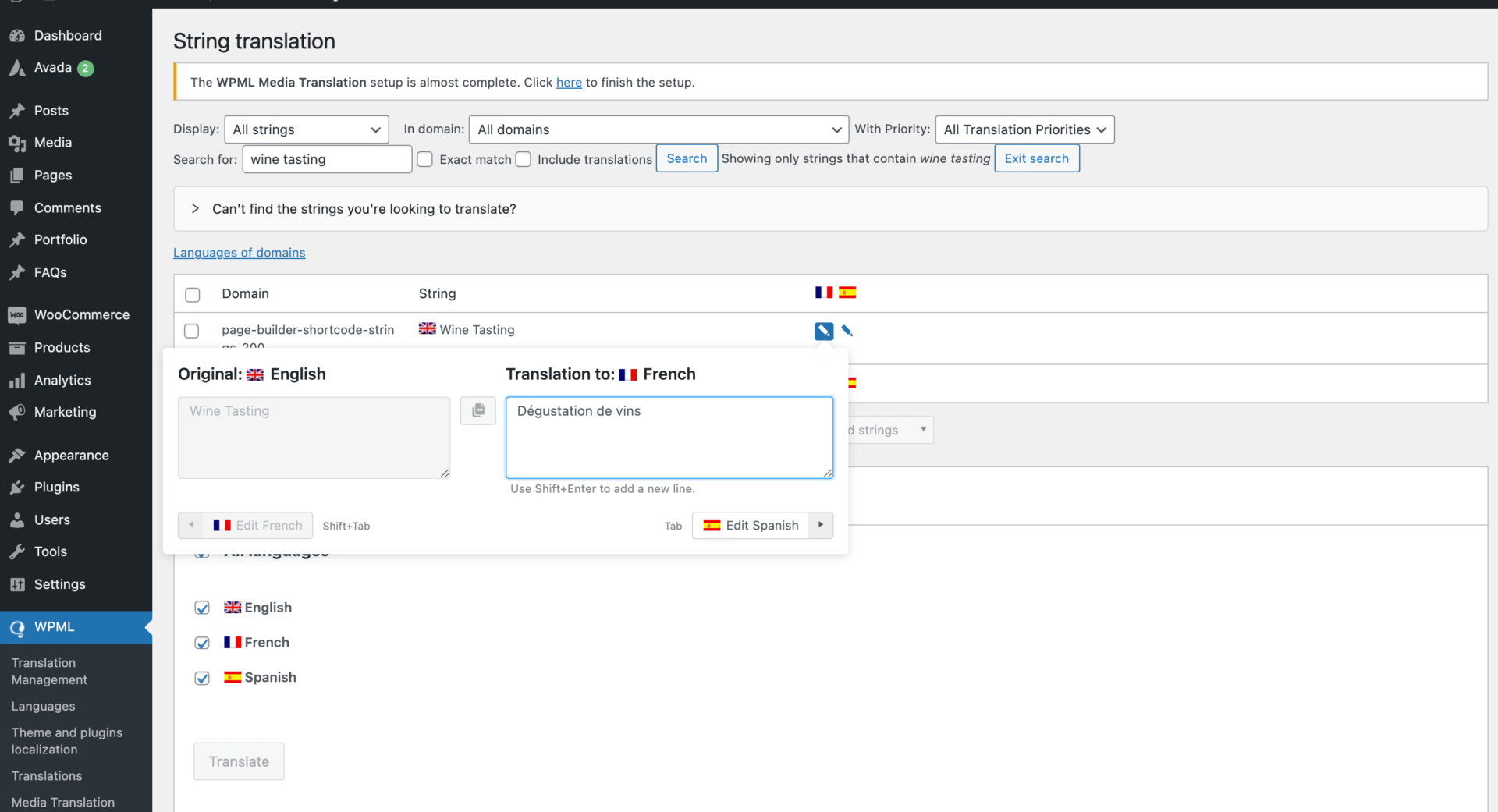The image size is (1498, 812).
Task: Open the Display All strings dropdown
Action: click(307, 129)
